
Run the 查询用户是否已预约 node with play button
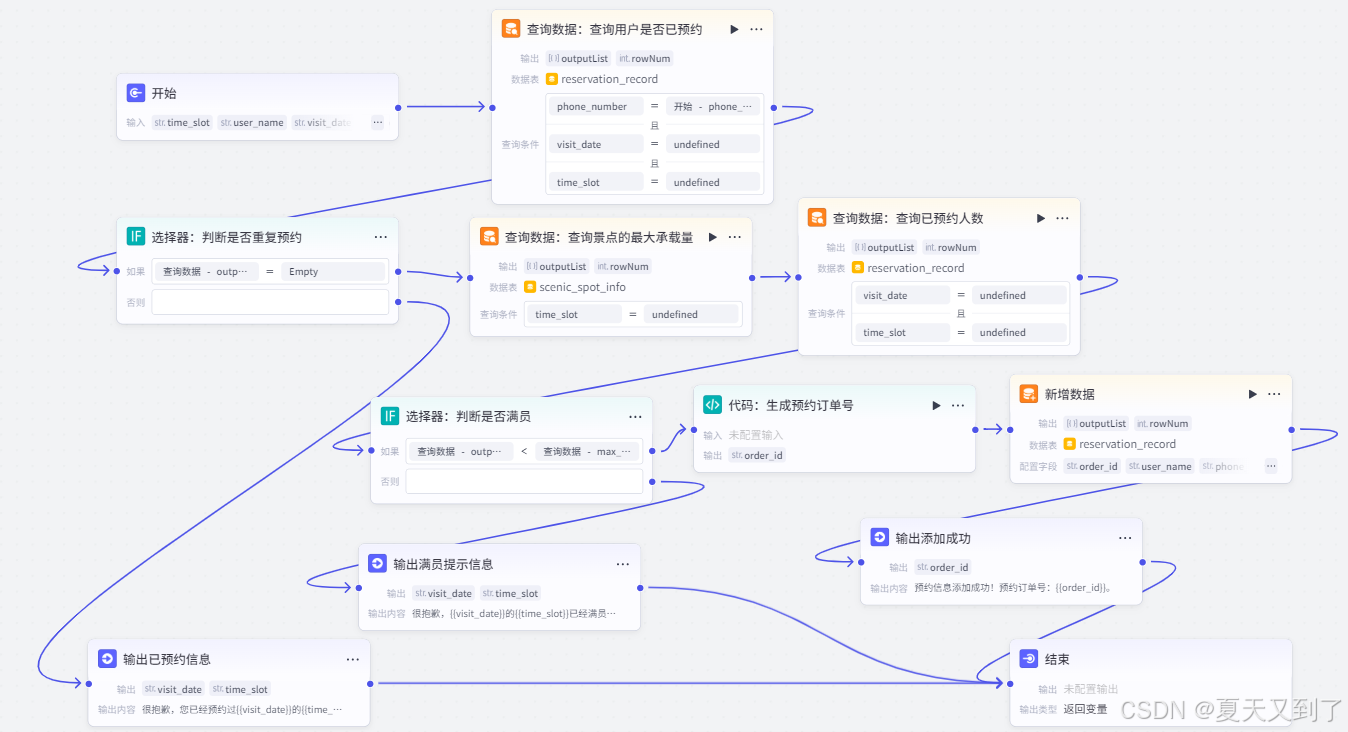click(x=734, y=29)
